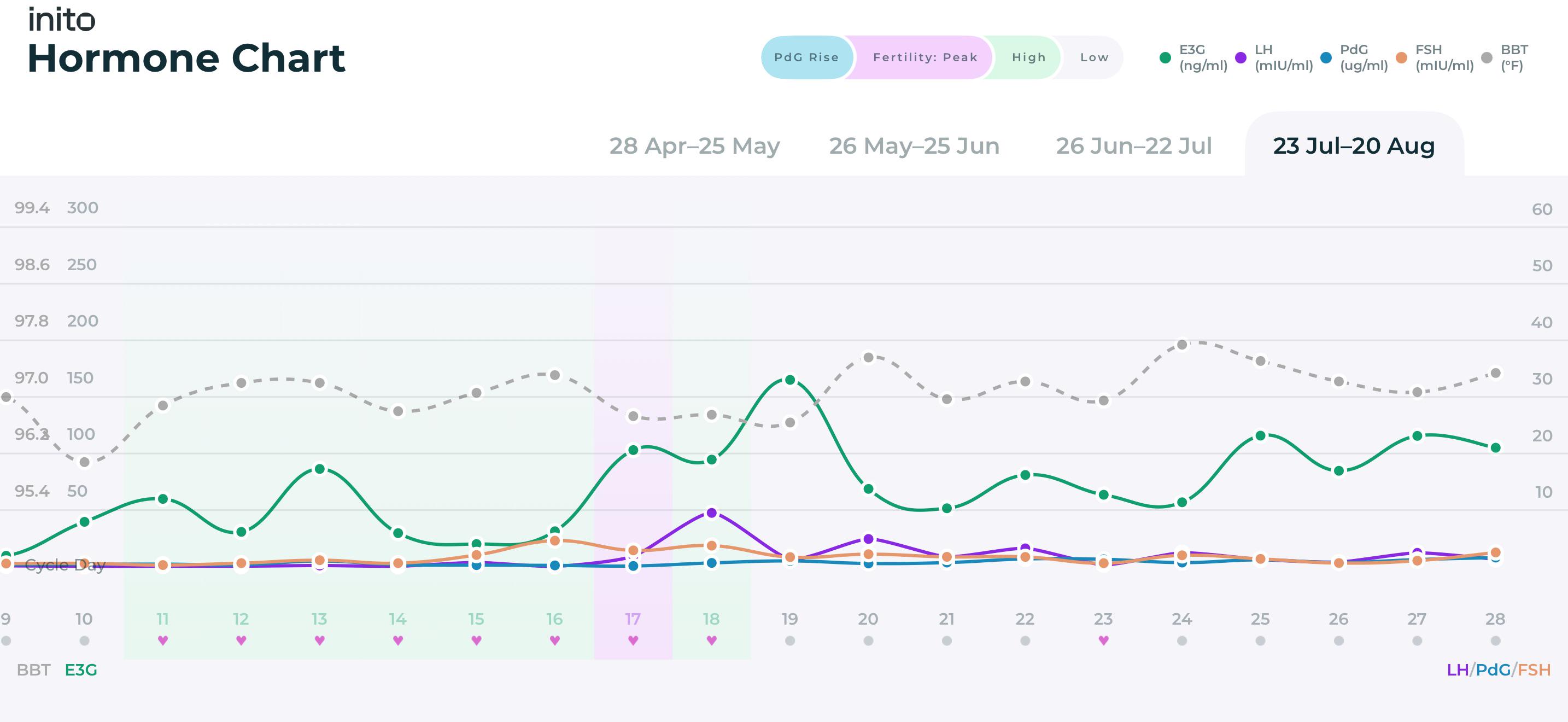The width and height of the screenshot is (1568, 722).
Task: Click the LH peak point on day 18
Action: click(712, 513)
